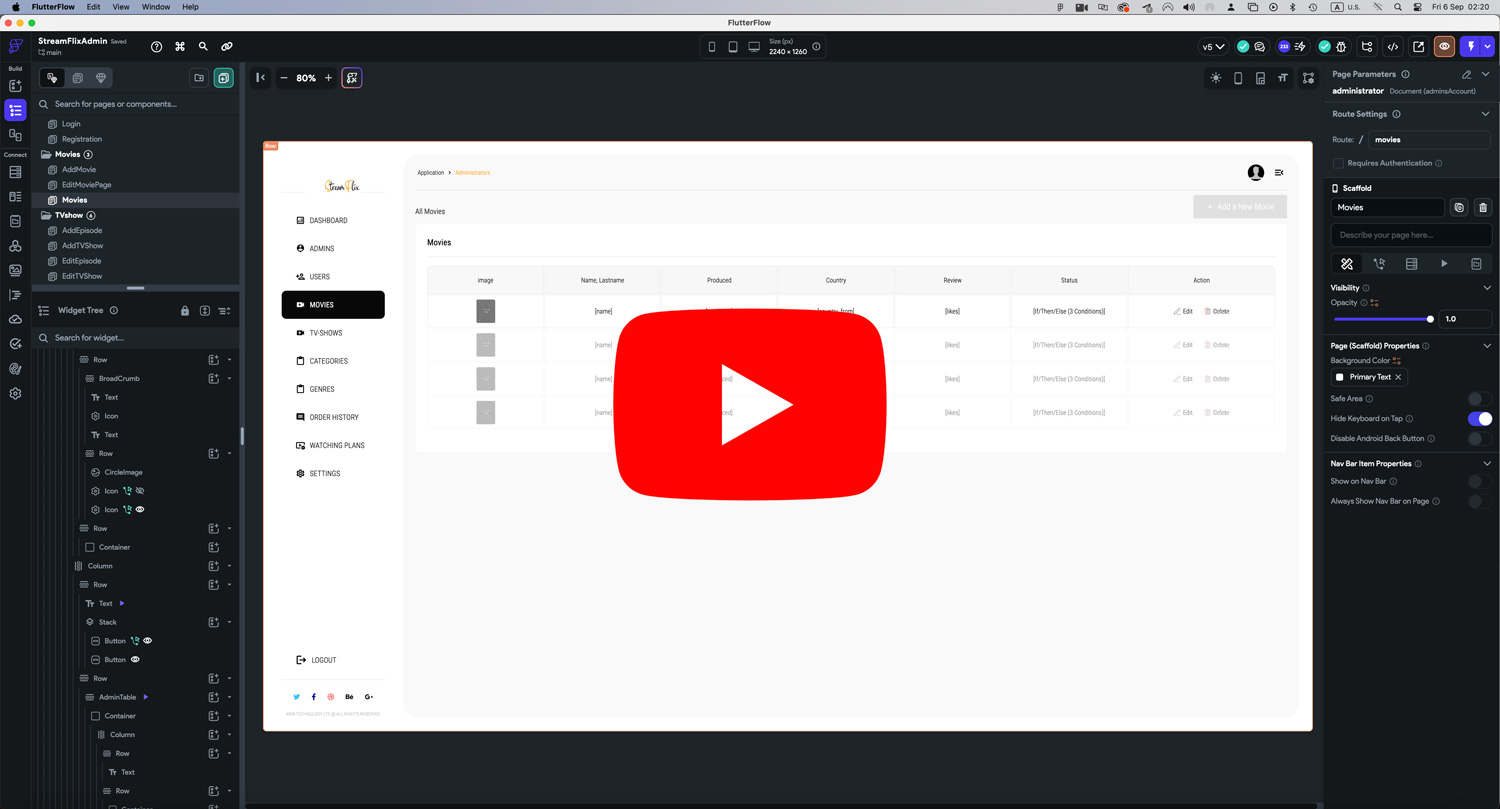Image resolution: width=1500 pixels, height=809 pixels.
Task: Click the help question mark icon
Action: click(x=156, y=46)
